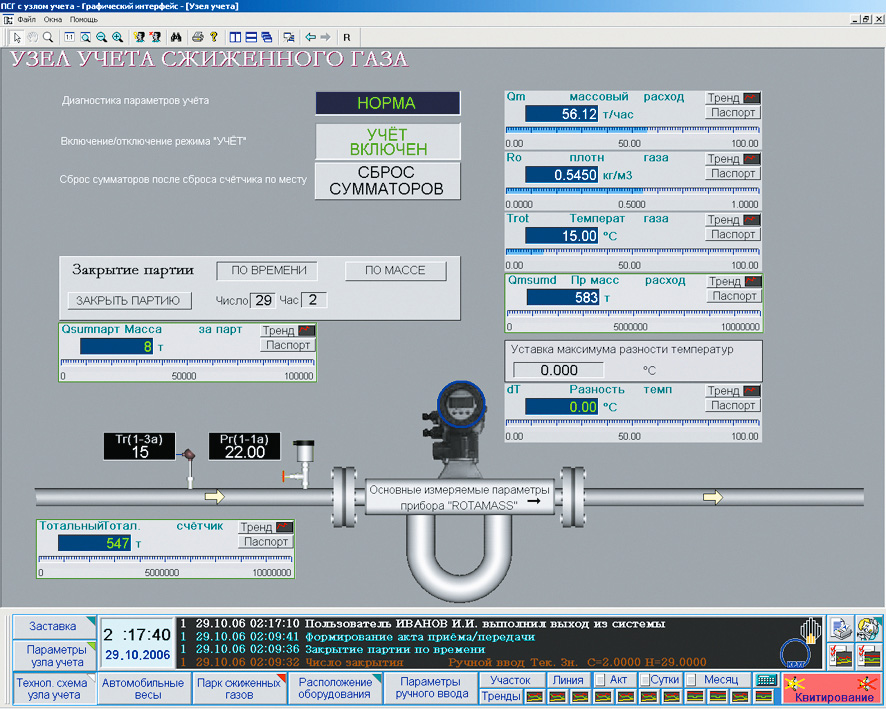This screenshot has height=709, width=886.
Task: Click the R toolbar button
Action: (x=346, y=37)
